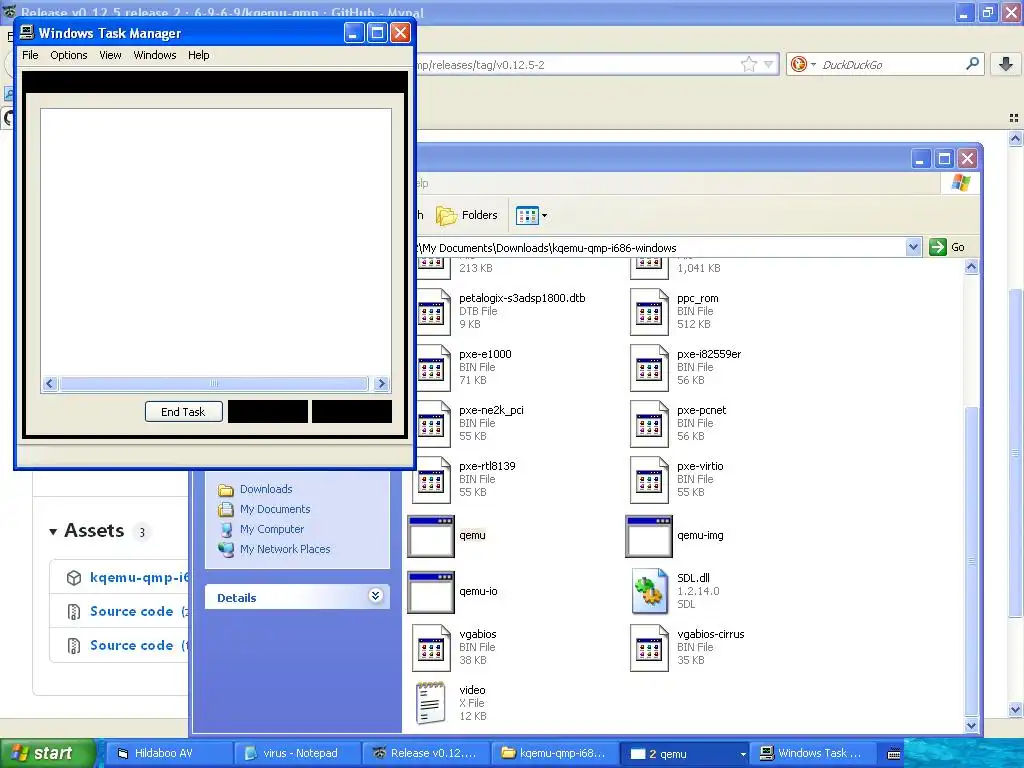This screenshot has width=1024, height=768.
Task: Click second Source code asset link
Action: [x=131, y=645]
